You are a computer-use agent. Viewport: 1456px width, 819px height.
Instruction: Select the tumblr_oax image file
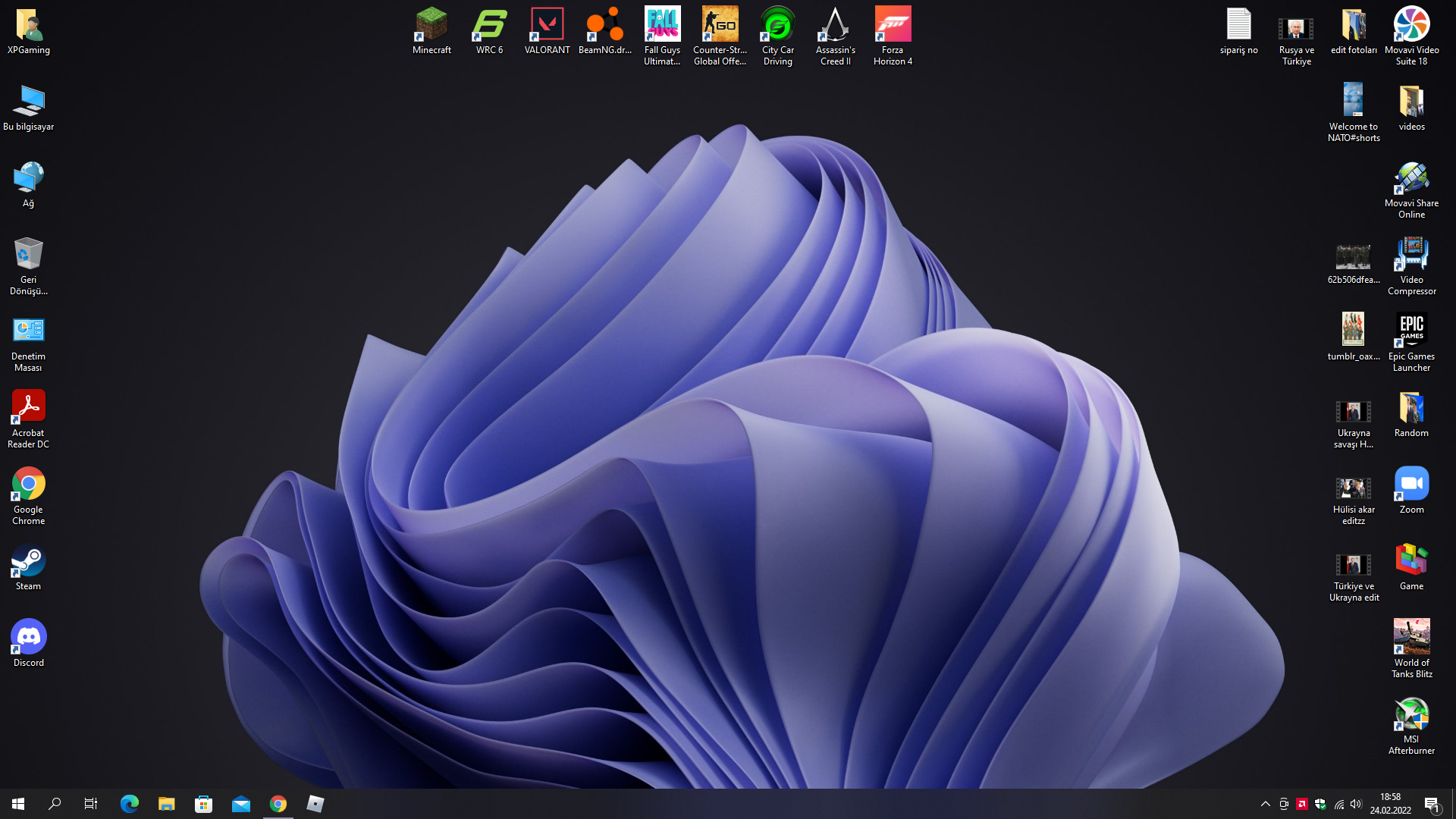[x=1354, y=337]
